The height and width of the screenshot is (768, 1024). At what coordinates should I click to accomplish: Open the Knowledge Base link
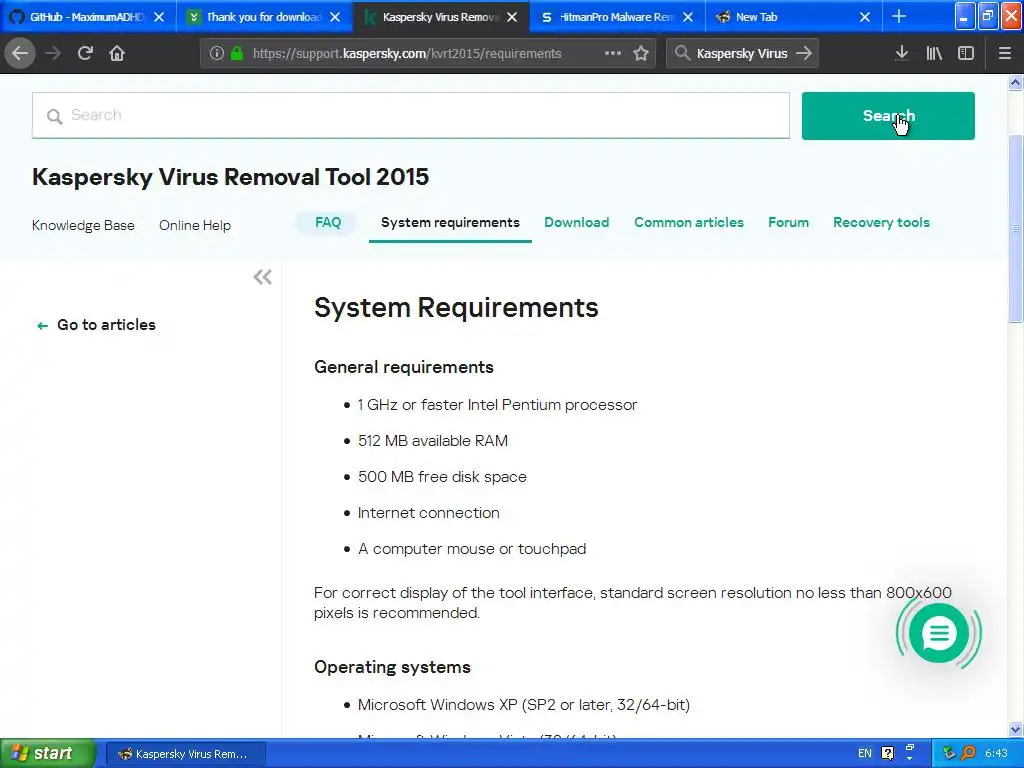coord(83,225)
